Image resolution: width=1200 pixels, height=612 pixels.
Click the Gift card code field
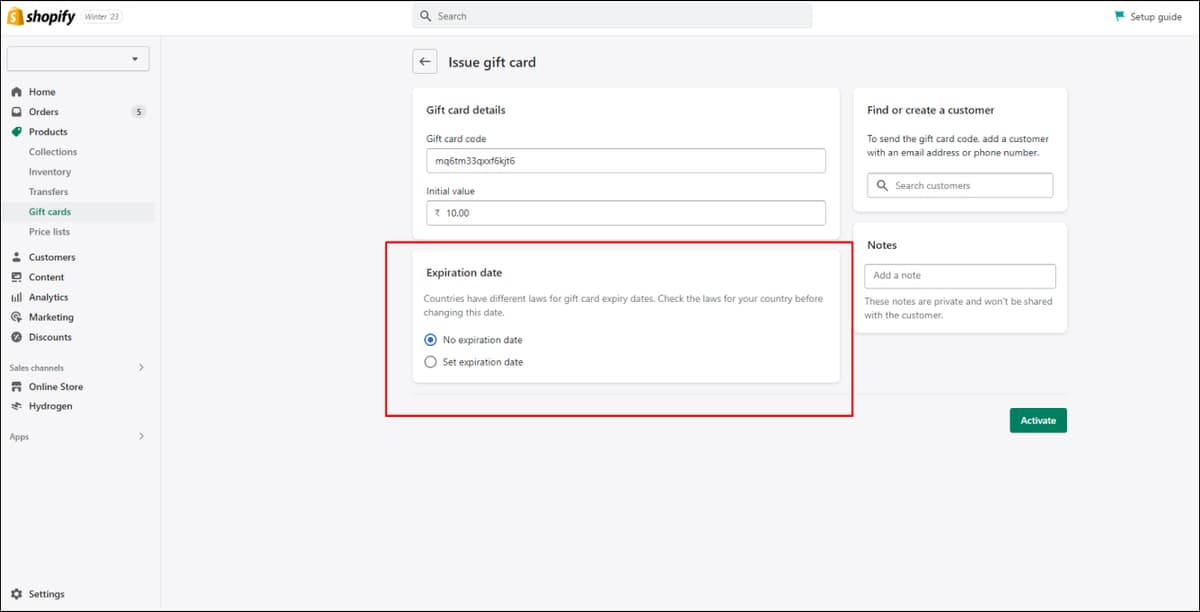click(x=626, y=161)
